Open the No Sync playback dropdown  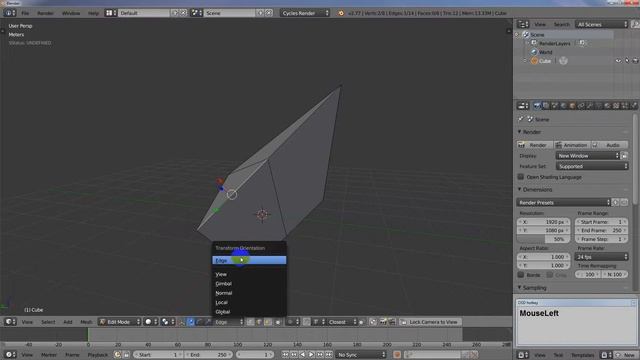click(361, 355)
